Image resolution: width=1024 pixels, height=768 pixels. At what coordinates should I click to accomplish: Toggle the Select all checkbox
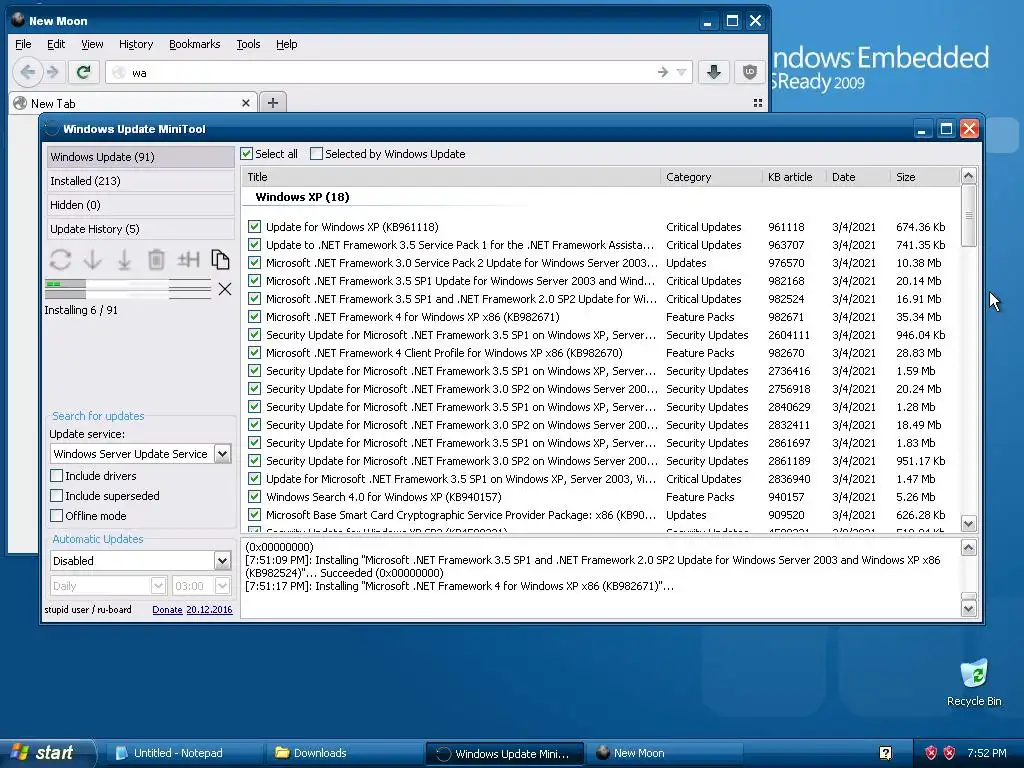(246, 154)
